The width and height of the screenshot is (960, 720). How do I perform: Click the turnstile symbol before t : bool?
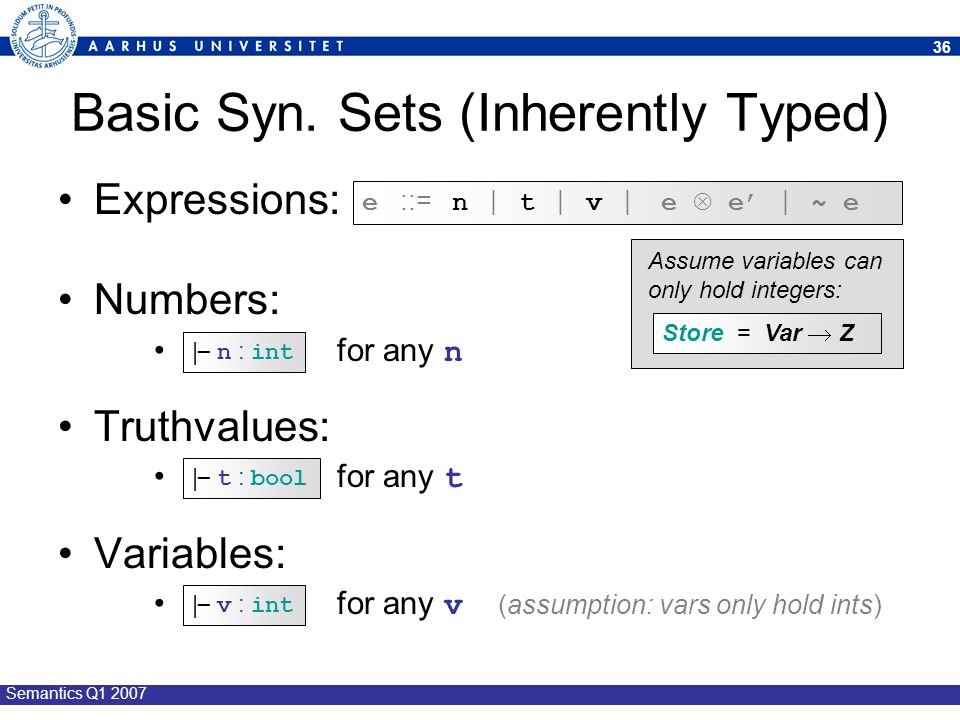(201, 479)
